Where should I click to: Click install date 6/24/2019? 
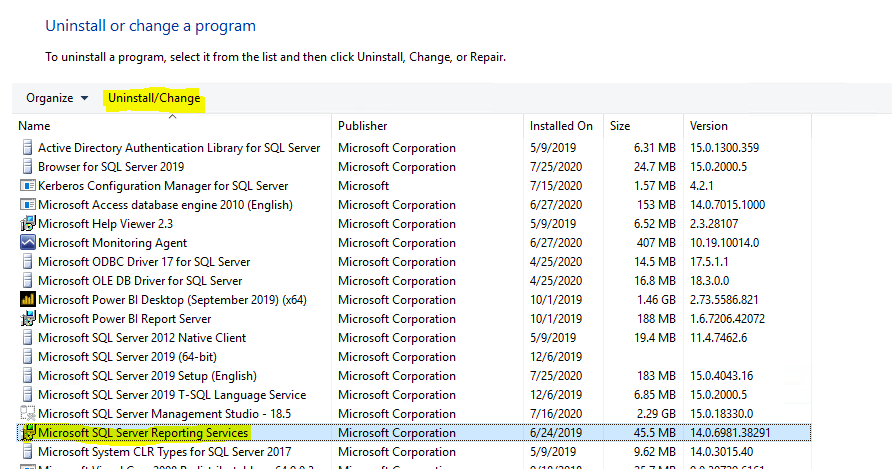click(555, 433)
